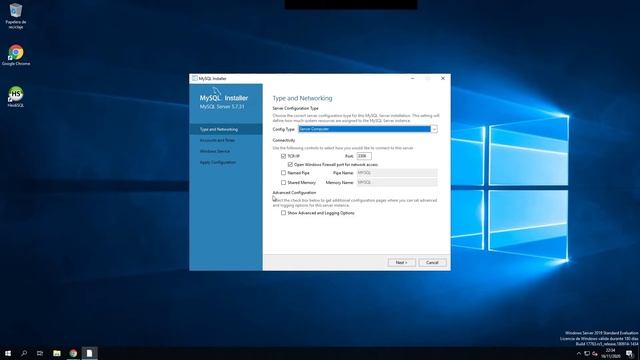
Task: Open the notification center icon
Action: [x=629, y=353]
